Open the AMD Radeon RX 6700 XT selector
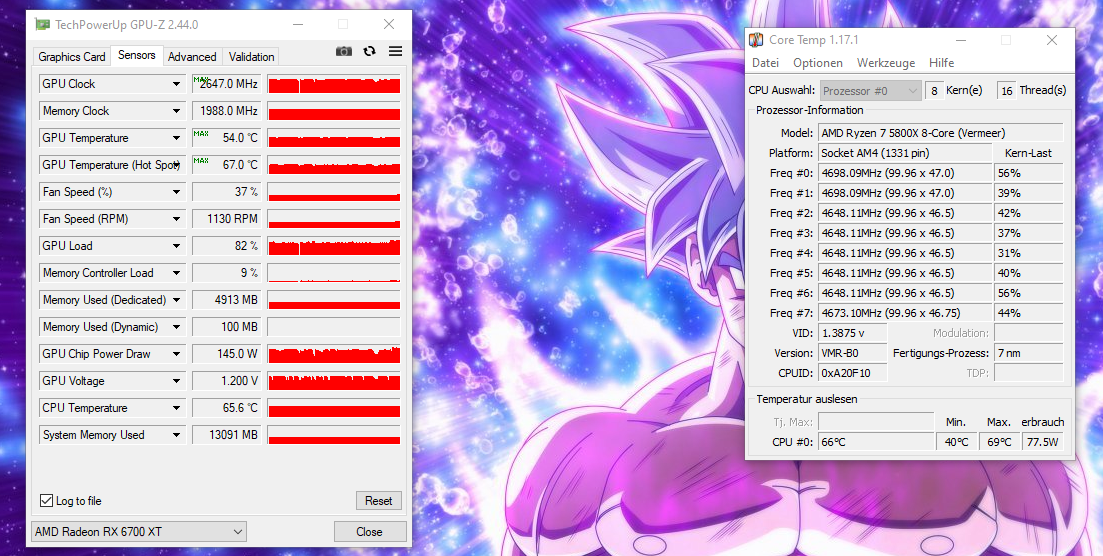 (139, 531)
